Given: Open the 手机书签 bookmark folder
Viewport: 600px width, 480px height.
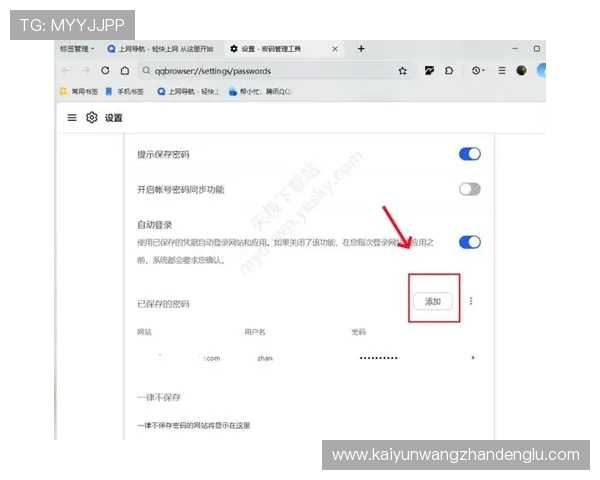Looking at the screenshot, I should click(124, 91).
